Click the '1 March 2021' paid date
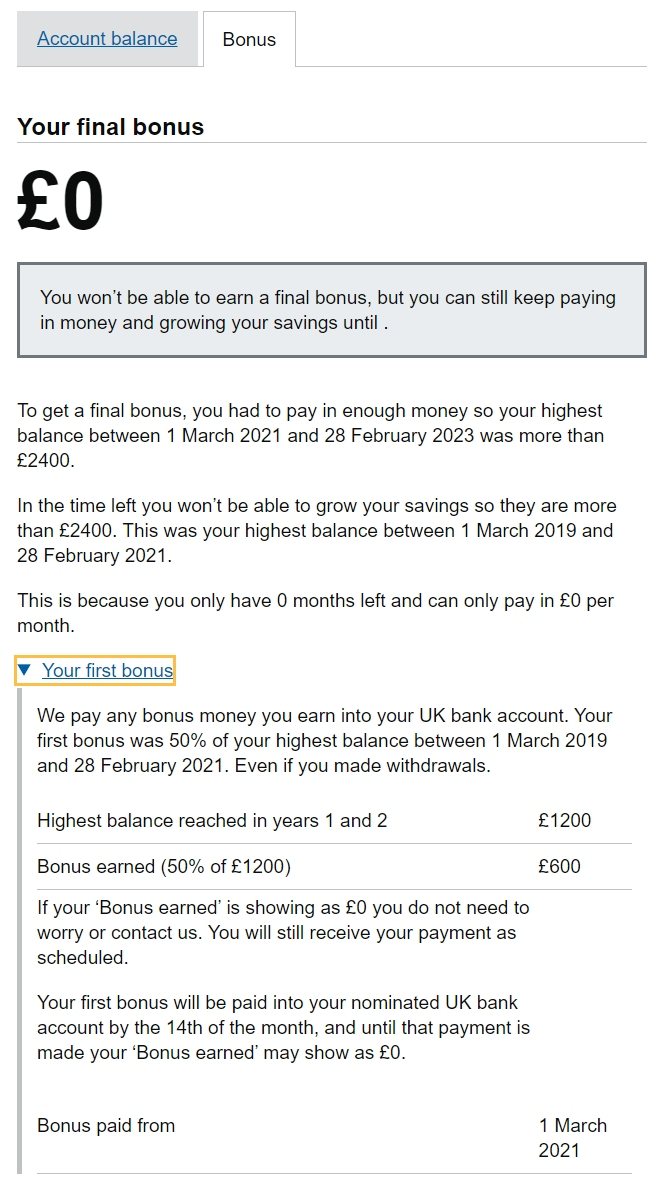 [572, 1138]
